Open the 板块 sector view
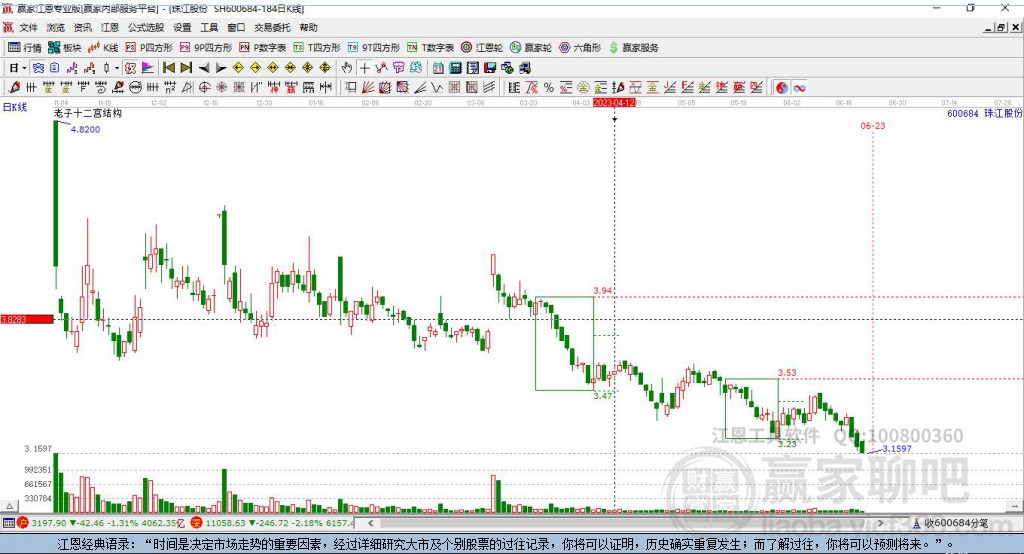The image size is (1024, 554). tap(64, 48)
